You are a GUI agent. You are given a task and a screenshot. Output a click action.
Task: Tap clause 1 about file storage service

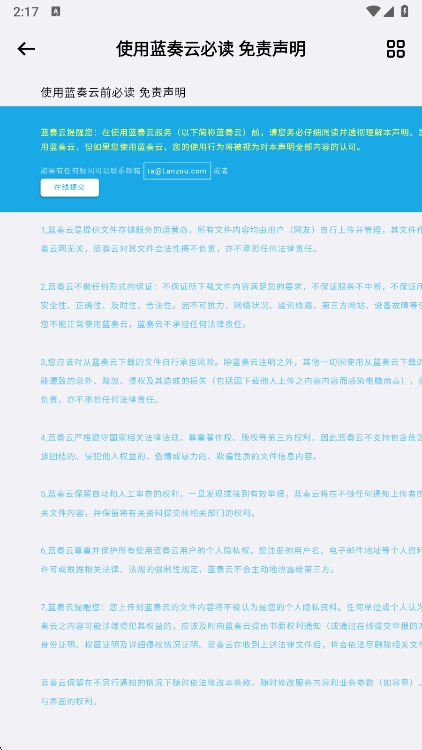(x=231, y=239)
